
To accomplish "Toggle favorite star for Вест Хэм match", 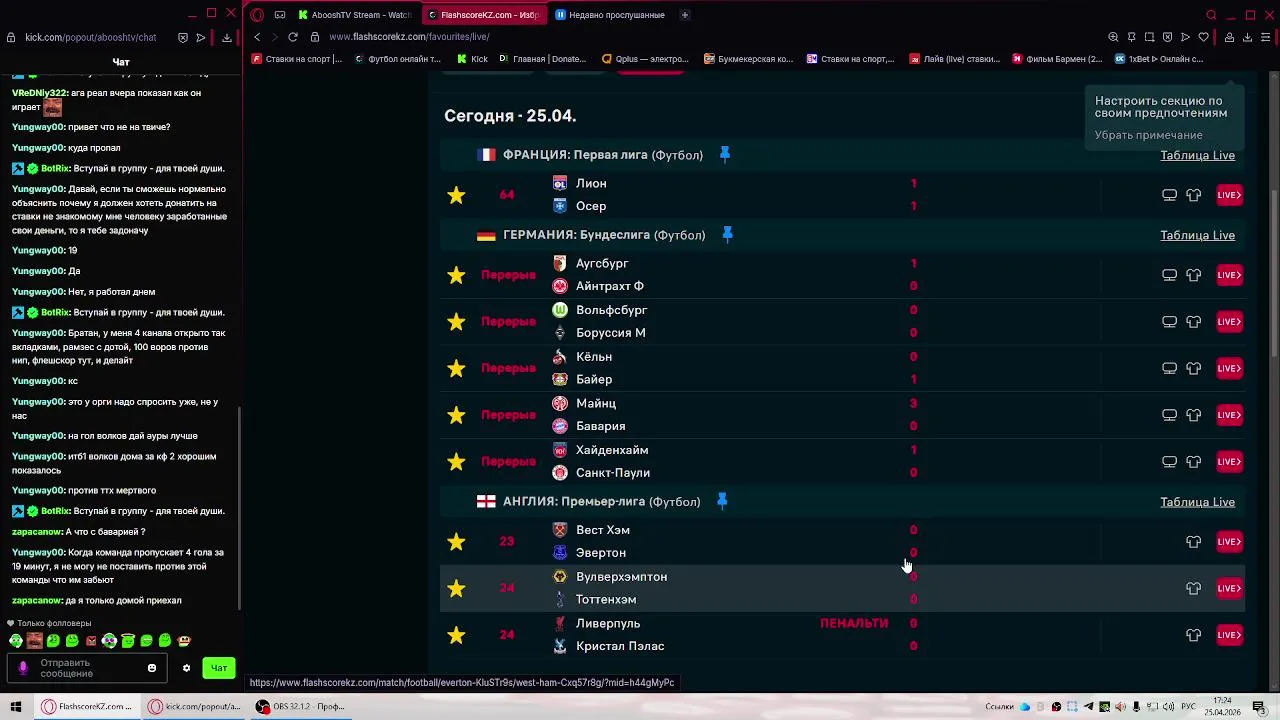I will coord(456,542).
